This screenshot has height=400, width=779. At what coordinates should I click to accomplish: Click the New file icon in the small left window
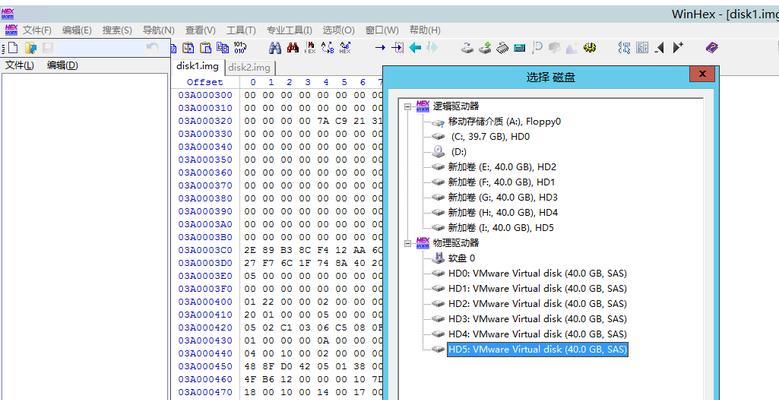(x=12, y=48)
